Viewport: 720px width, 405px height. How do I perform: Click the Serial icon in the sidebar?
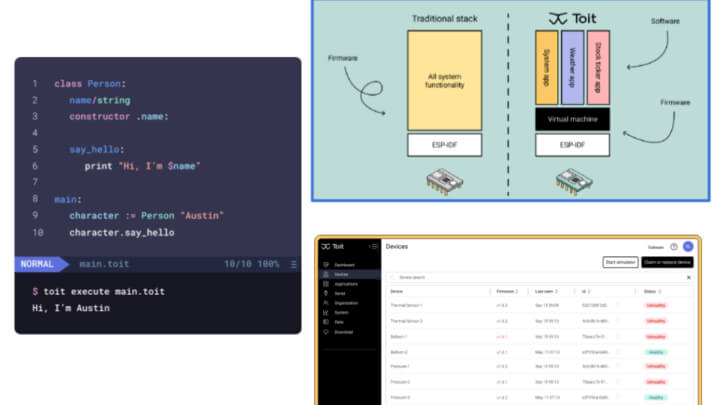[326, 293]
